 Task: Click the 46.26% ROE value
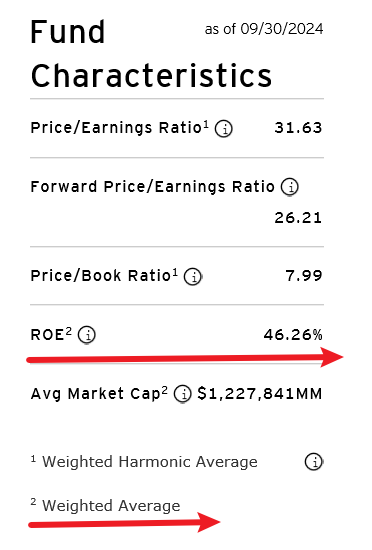(x=293, y=335)
